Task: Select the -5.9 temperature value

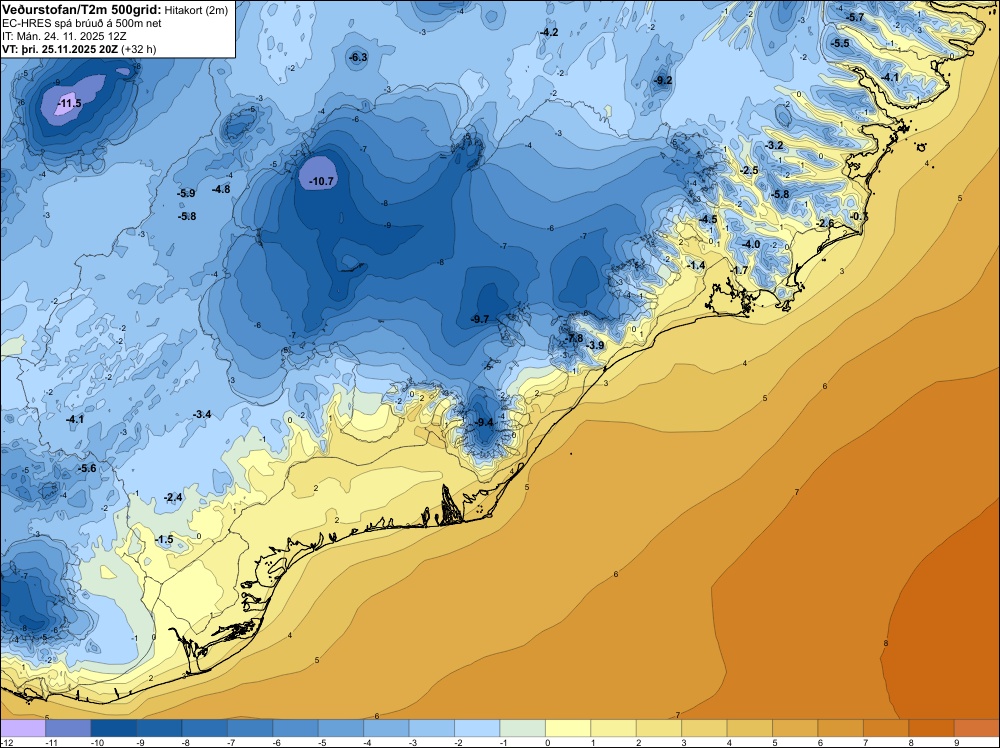Action: click(x=187, y=193)
